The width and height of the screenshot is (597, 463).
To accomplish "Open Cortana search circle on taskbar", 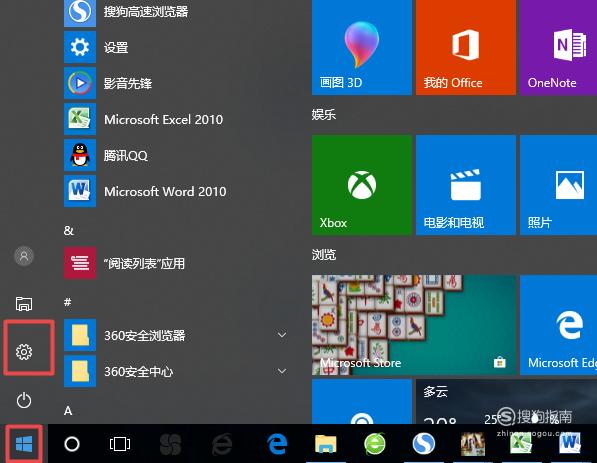I will pyautogui.click(x=72, y=444).
